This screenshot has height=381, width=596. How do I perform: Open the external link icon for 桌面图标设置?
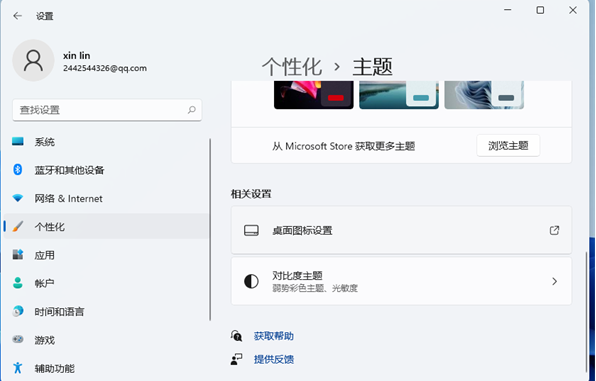(554, 230)
